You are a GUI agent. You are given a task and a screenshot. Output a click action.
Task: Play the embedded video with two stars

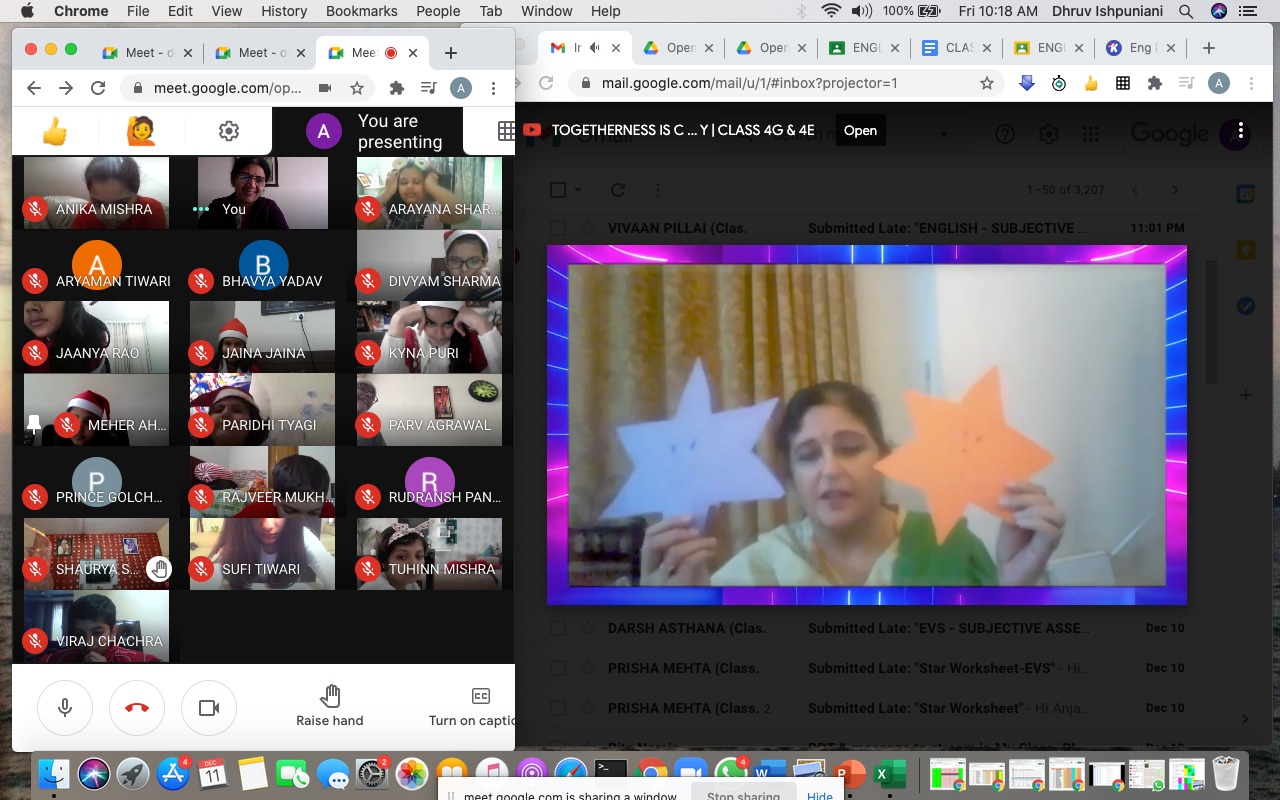[x=867, y=425]
